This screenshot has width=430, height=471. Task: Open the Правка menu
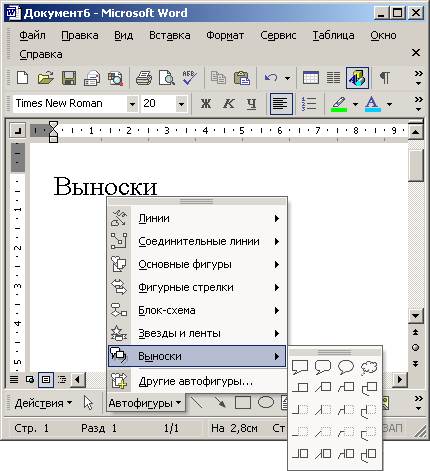80,35
